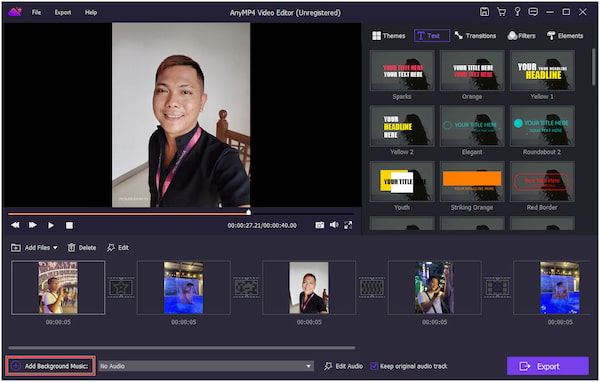
Task: Select the Text tab
Action: point(432,36)
